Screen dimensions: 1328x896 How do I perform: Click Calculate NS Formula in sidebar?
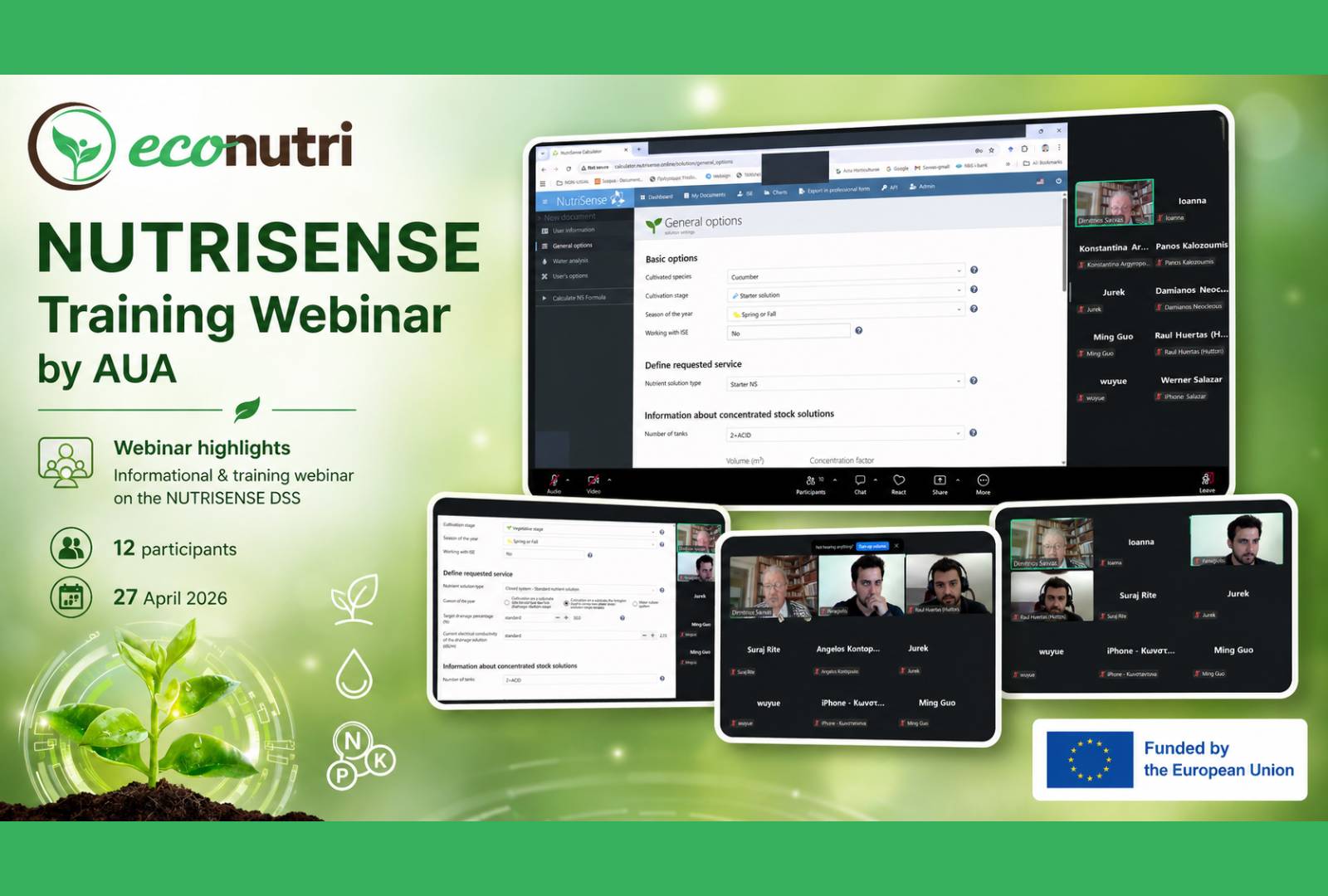click(579, 297)
